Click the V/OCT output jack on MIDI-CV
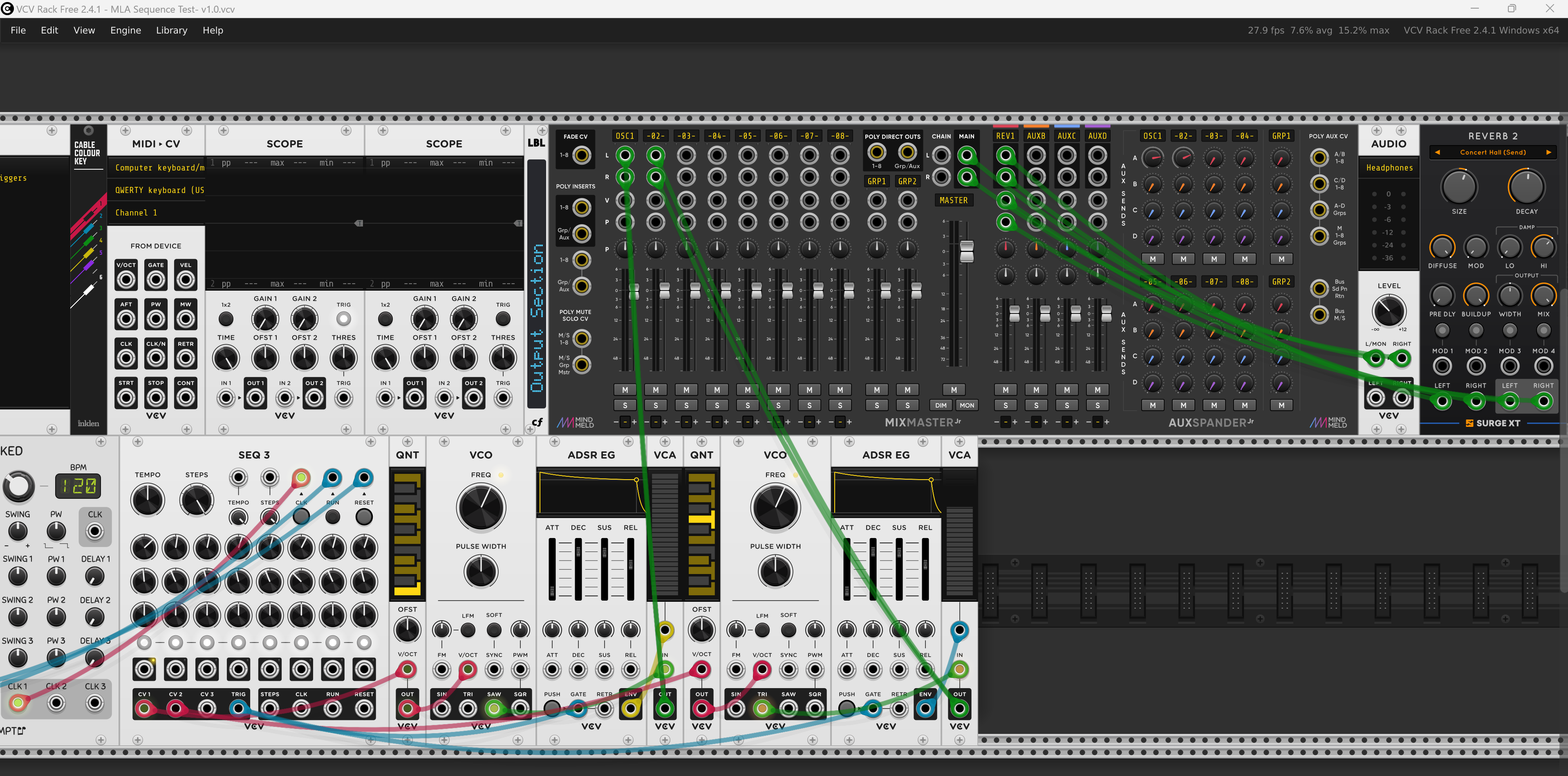Viewport: 1568px width, 776px height. 126,279
